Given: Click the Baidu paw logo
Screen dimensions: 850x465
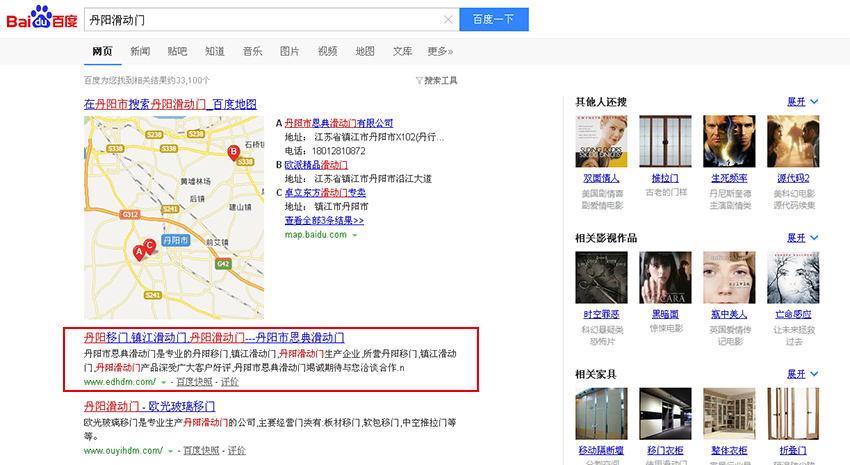Looking at the screenshot, I should click(x=42, y=17).
